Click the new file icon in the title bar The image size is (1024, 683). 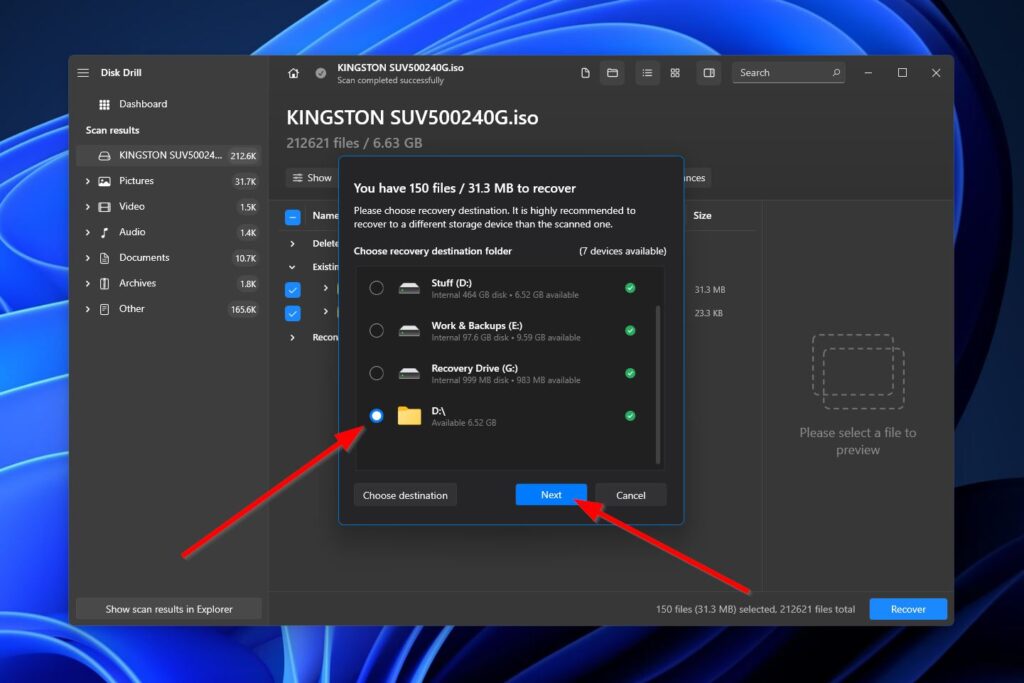point(586,72)
